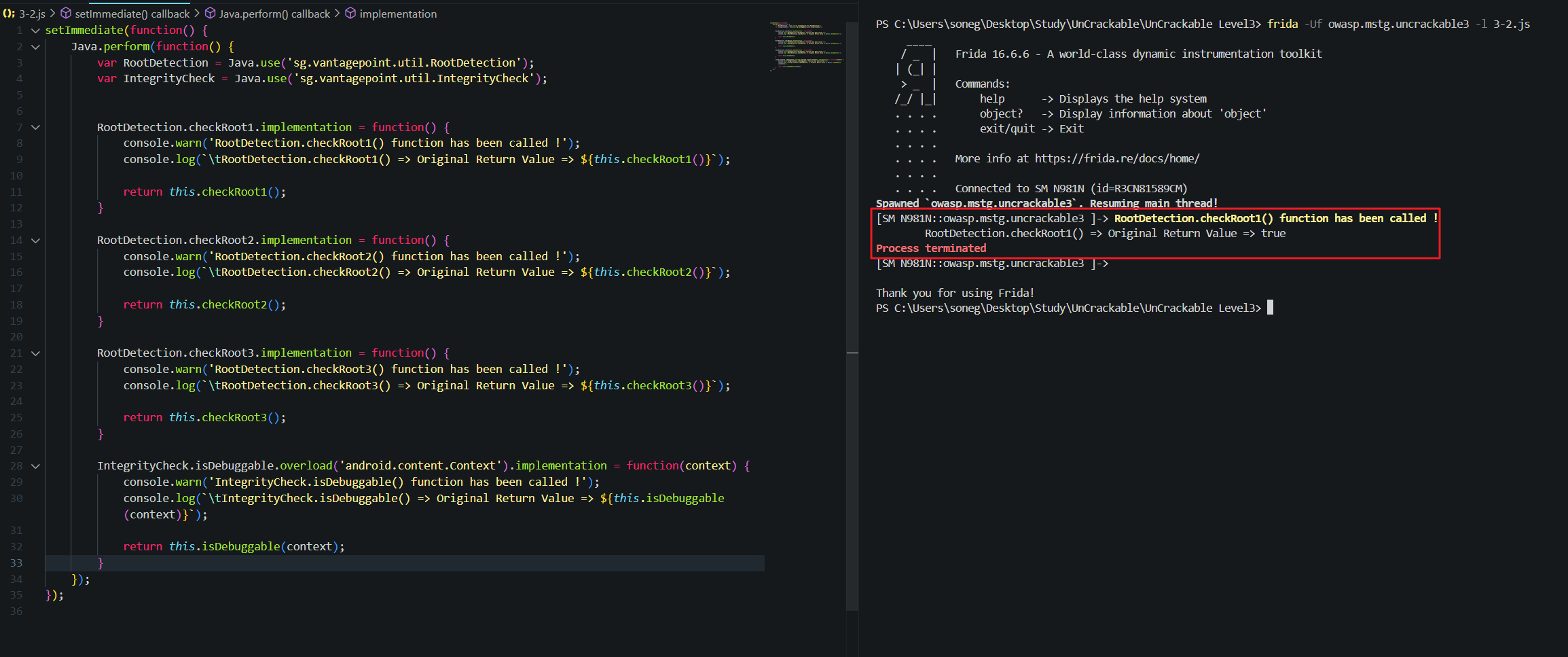Image resolution: width=1568 pixels, height=657 pixels.
Task: Click 'Original Return Value => true' terminal line
Action: 1105,234
